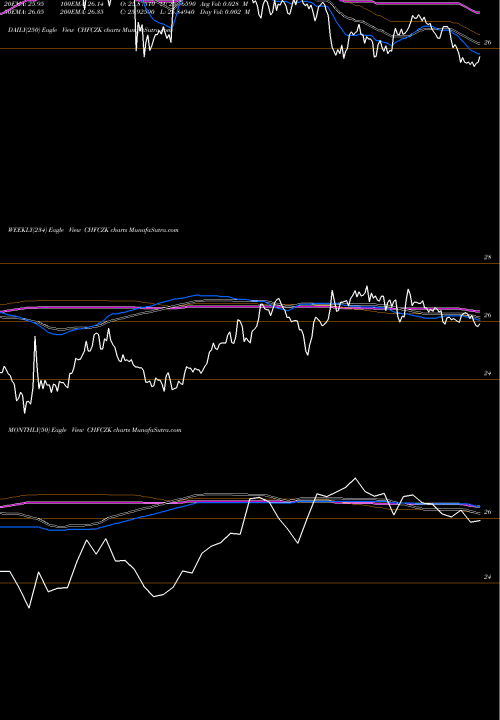Click the 26 axis label on weekly chart
500x720 pixels.
(487, 315)
